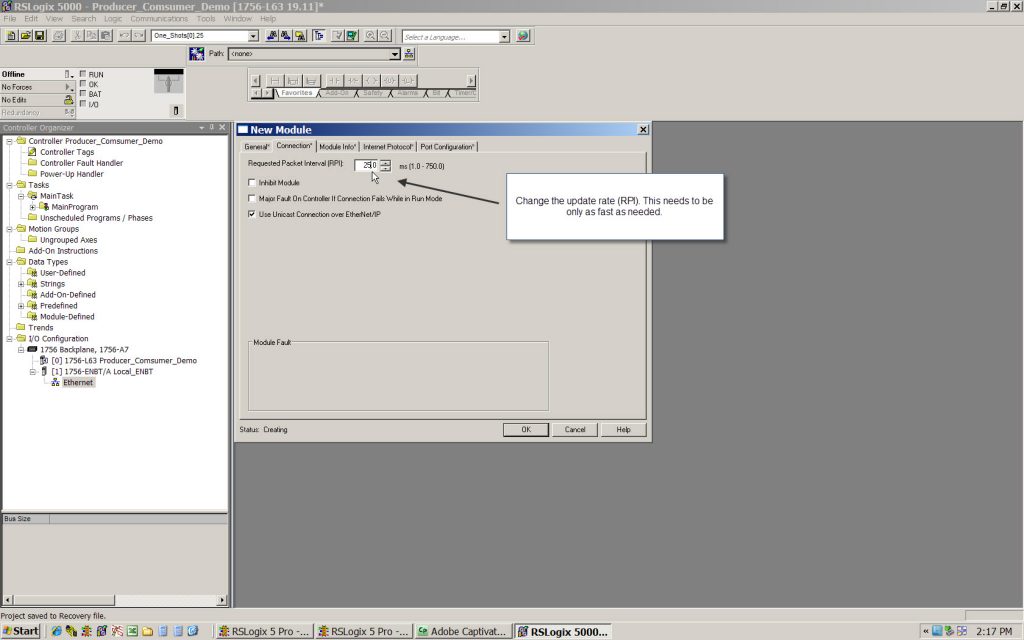Click the Examine On (XIC) instruction icon
The width and height of the screenshot is (1024, 640).
click(x=334, y=81)
